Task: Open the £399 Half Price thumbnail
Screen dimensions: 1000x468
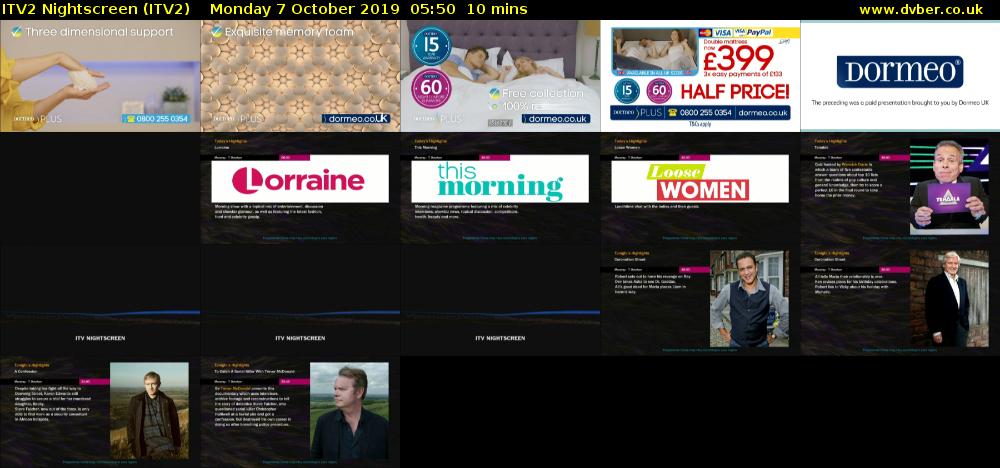Action: point(700,76)
